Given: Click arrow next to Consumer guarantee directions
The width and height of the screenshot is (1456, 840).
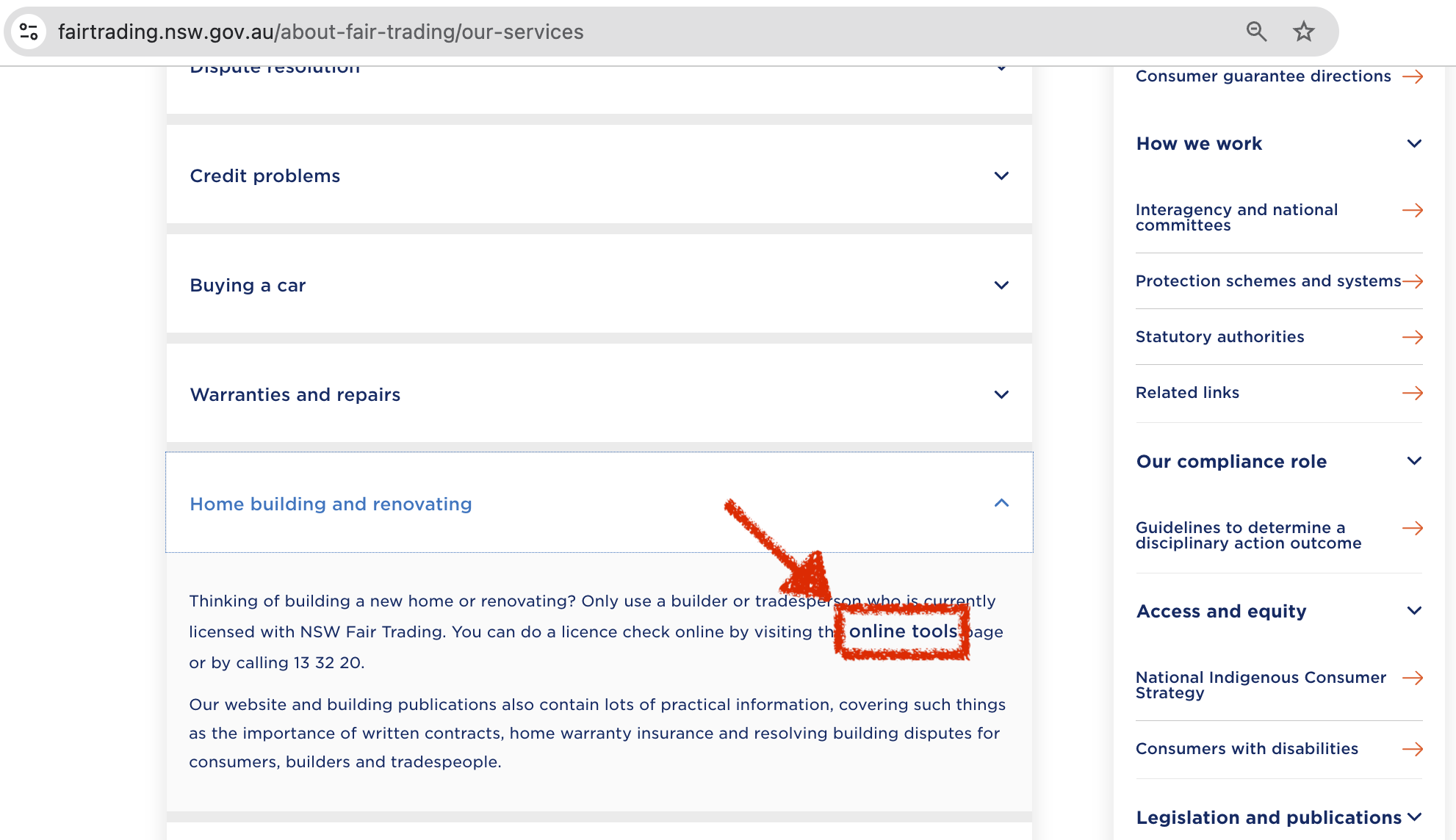Looking at the screenshot, I should (1412, 76).
